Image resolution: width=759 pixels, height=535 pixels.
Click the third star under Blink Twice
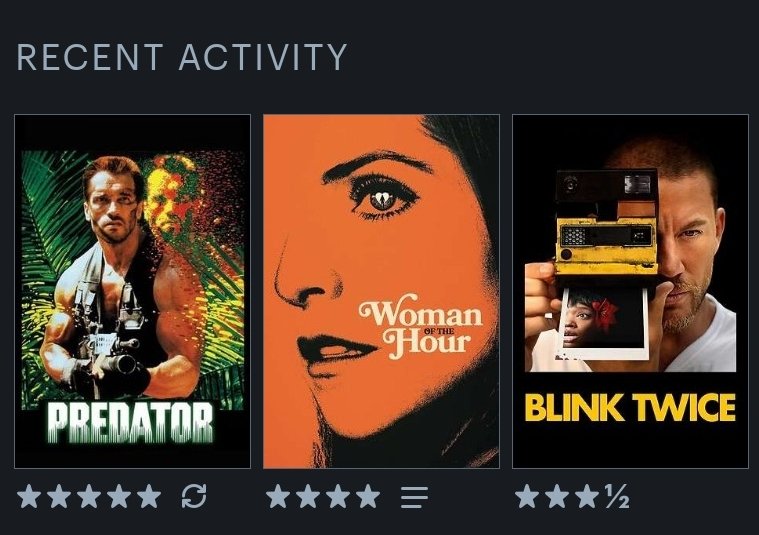587,496
